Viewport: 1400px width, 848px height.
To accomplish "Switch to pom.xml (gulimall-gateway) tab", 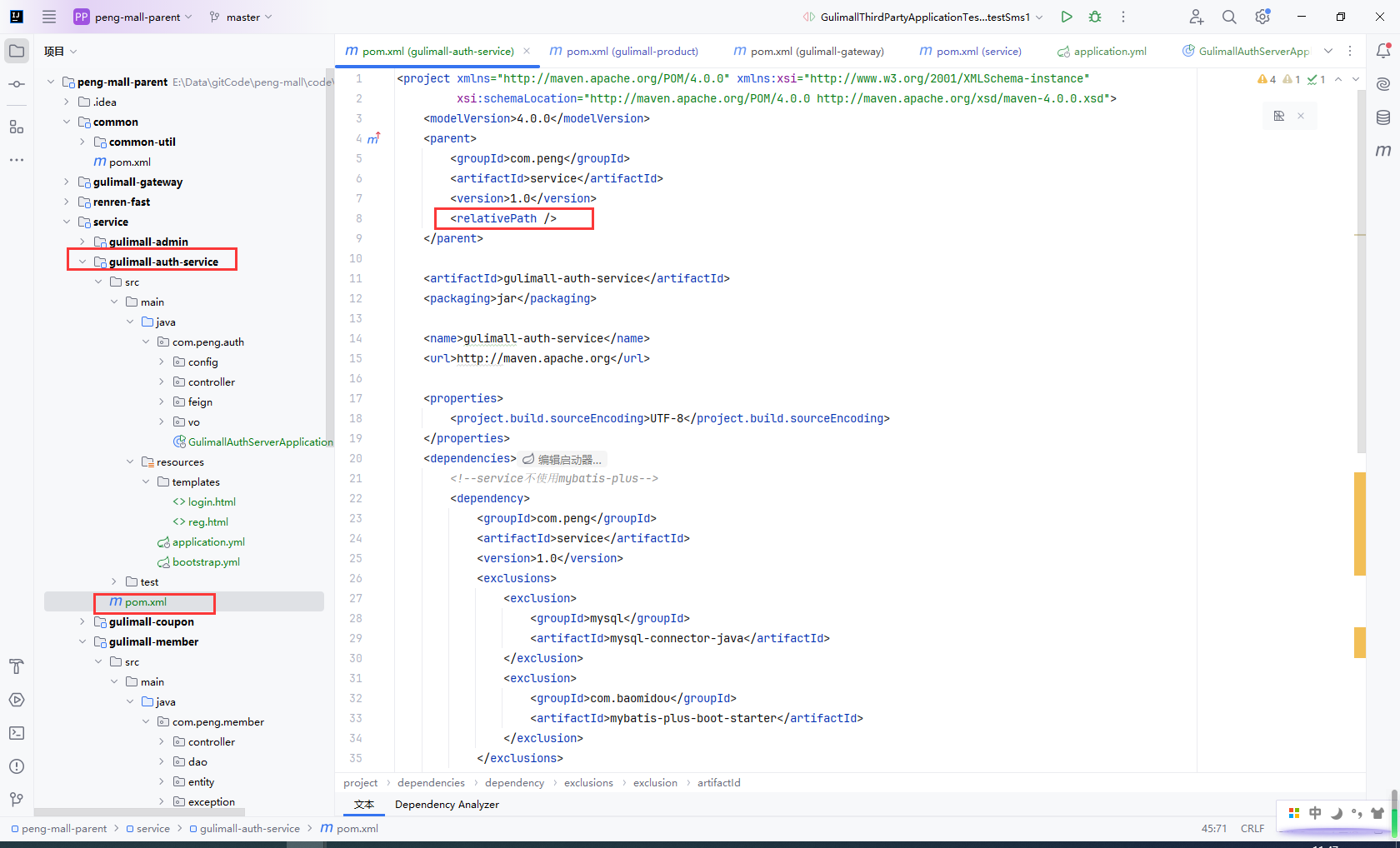I will coord(808,51).
